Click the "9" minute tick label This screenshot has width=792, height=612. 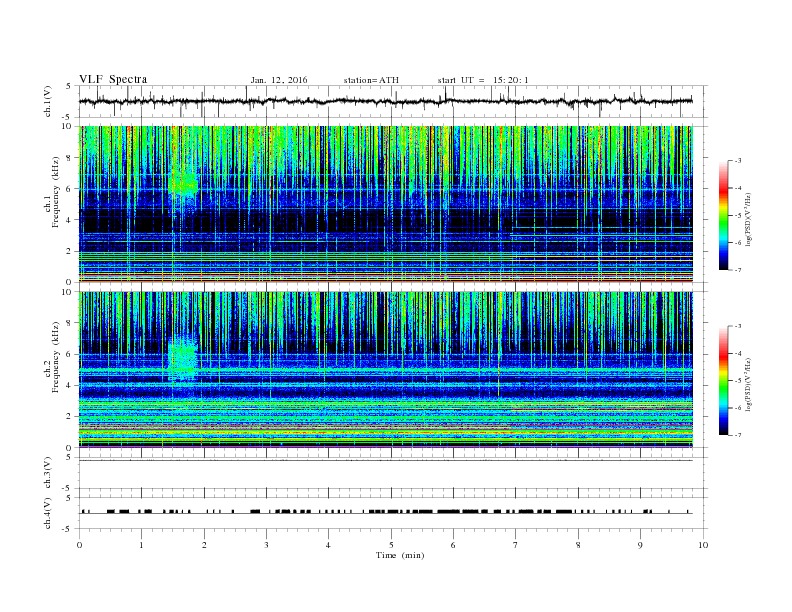[x=640, y=545]
